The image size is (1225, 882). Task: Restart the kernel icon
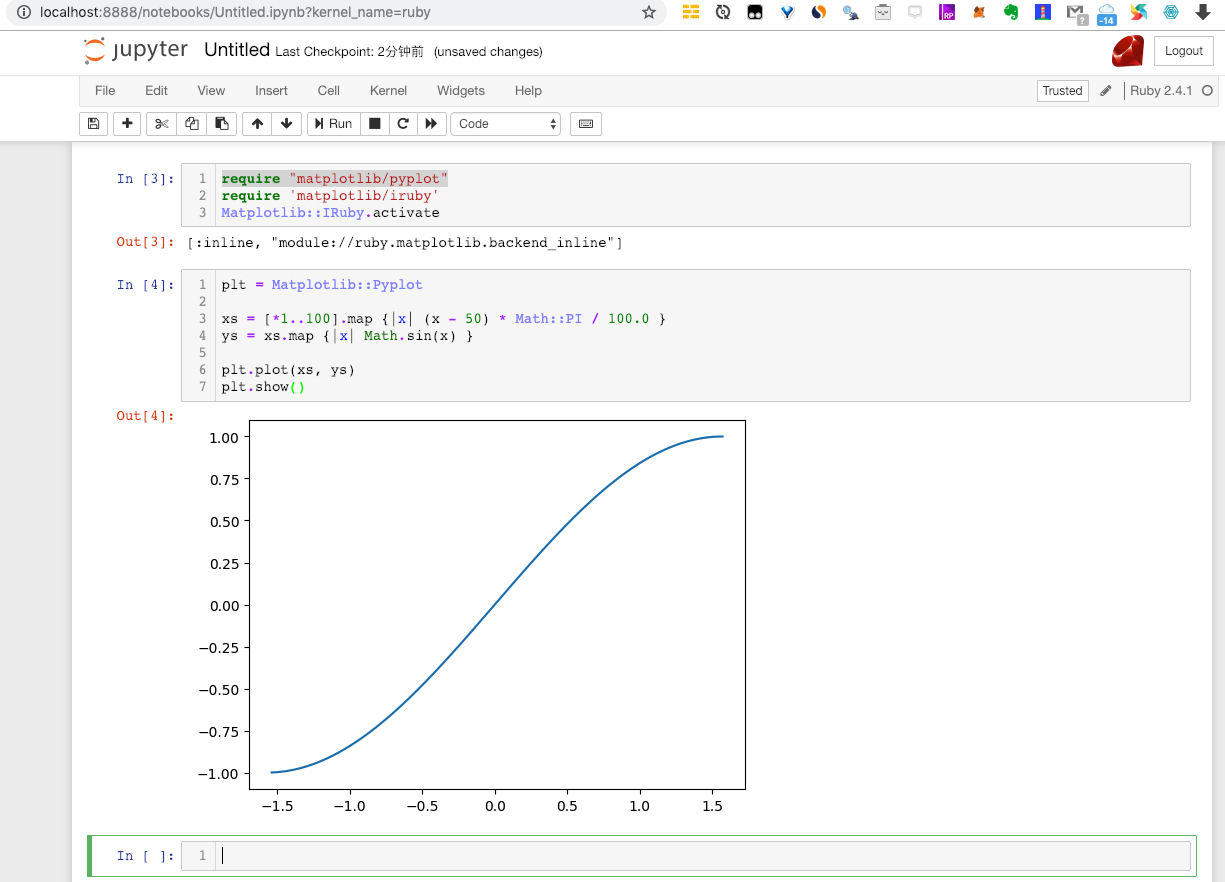403,124
